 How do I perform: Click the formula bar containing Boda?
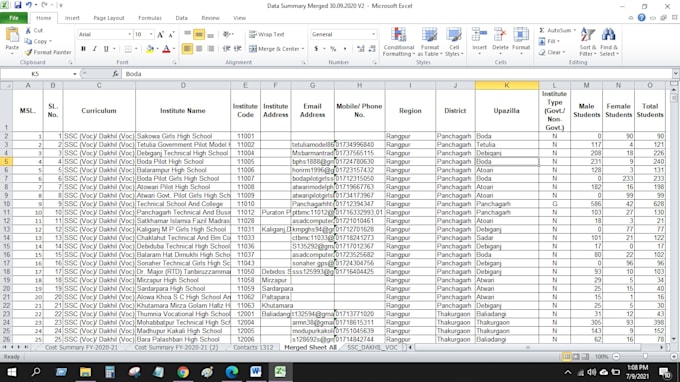pyautogui.click(x=397, y=74)
